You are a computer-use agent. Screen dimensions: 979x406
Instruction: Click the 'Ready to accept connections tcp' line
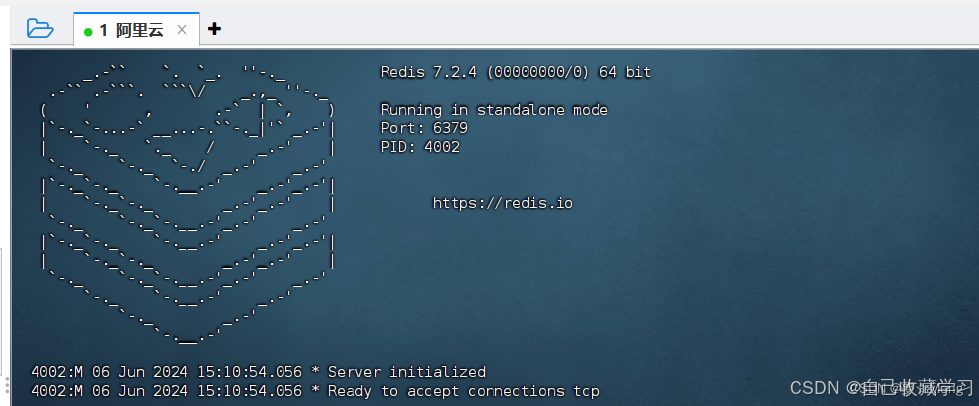click(x=315, y=391)
